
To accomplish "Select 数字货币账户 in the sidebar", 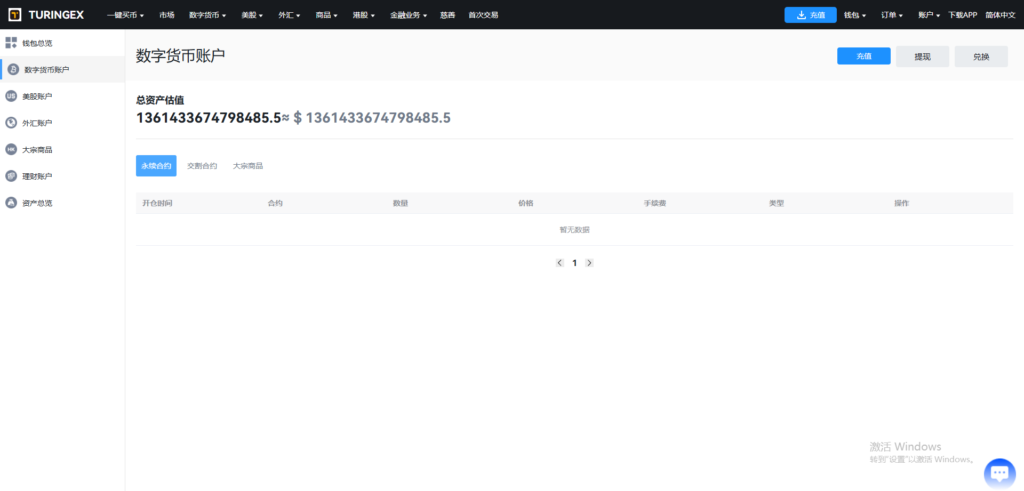I will click(62, 70).
